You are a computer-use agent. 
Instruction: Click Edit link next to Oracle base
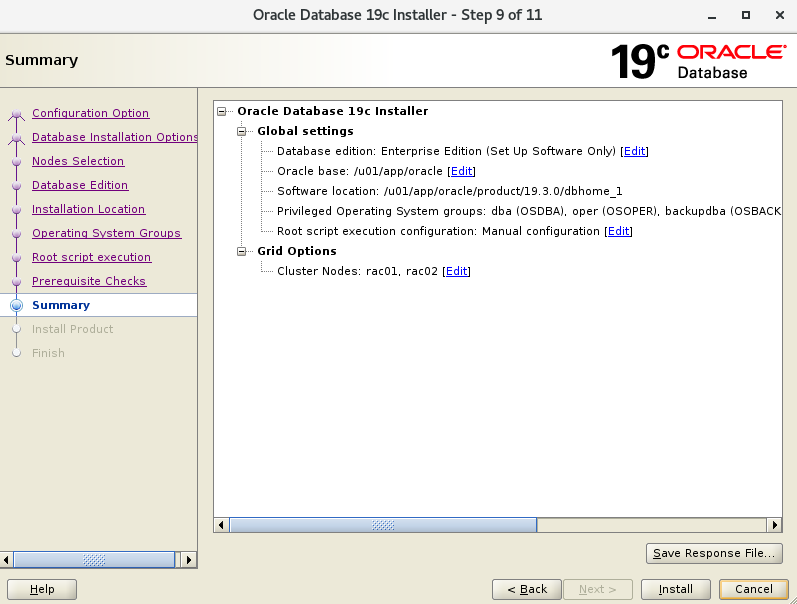click(461, 171)
